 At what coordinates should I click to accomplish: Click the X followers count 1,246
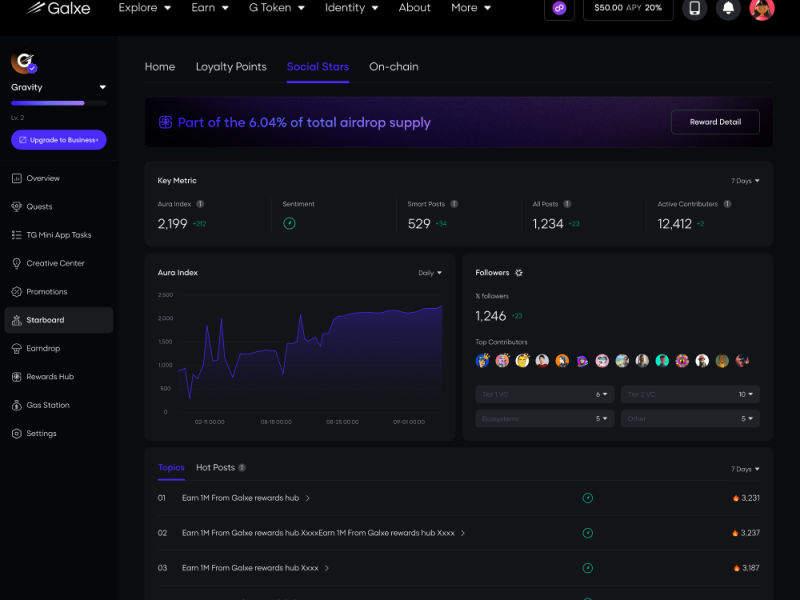[491, 316]
